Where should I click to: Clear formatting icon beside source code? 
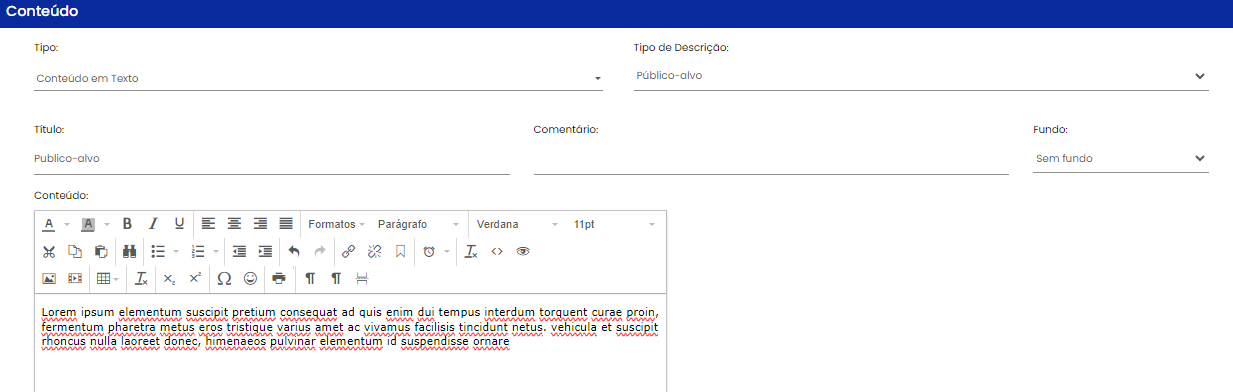point(472,251)
